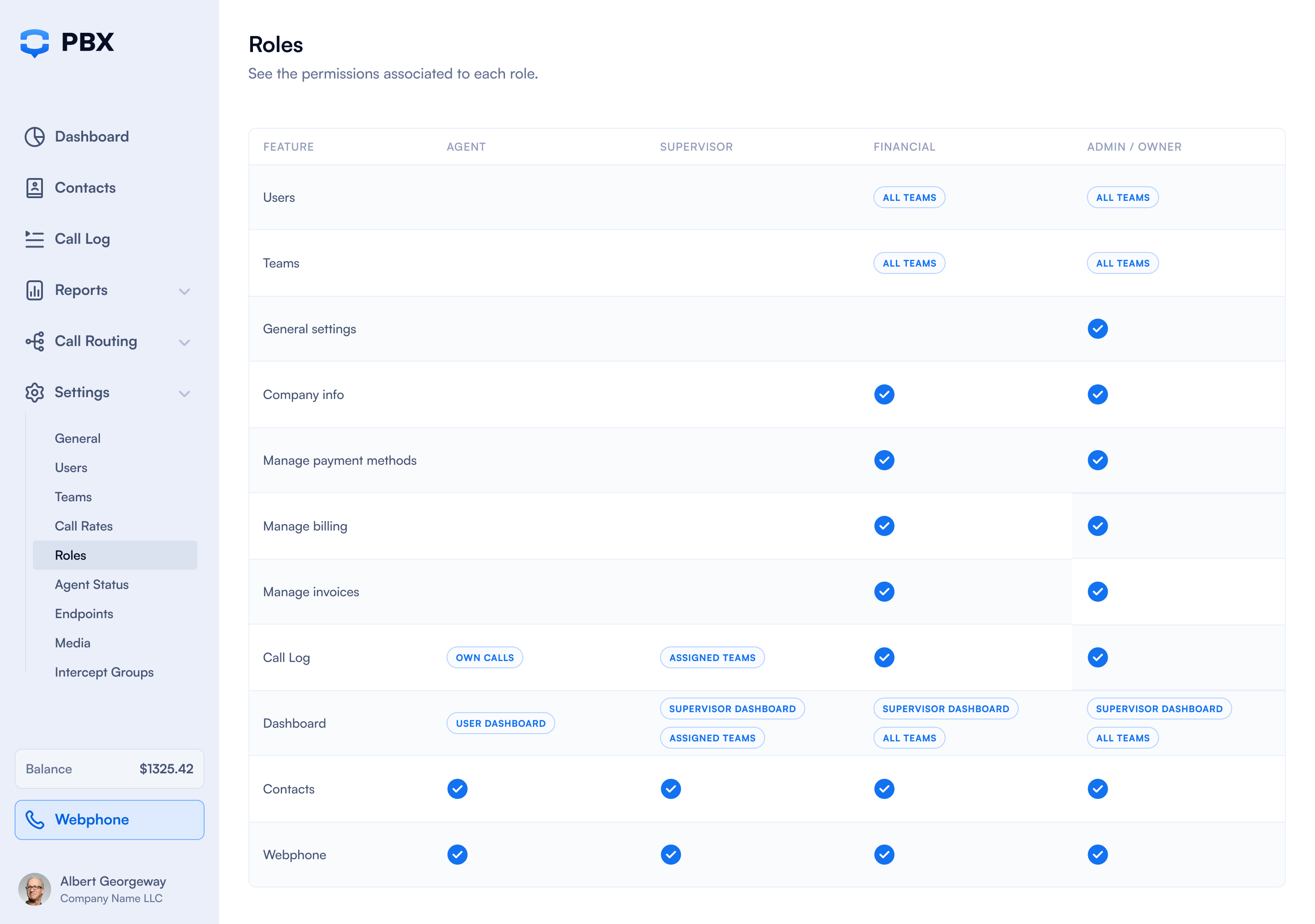Screen dimensions: 1315x924
Task: Toggle the Agent checkmark for Contacts
Action: [x=457, y=789]
